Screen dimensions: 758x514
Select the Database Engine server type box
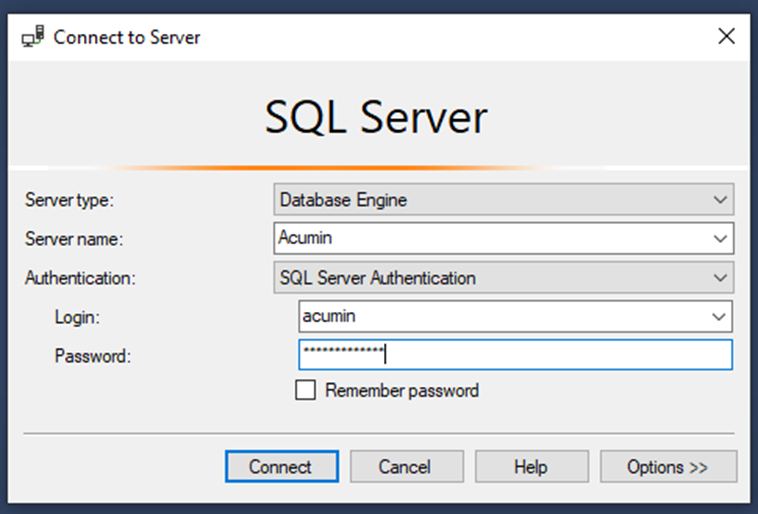tap(504, 199)
